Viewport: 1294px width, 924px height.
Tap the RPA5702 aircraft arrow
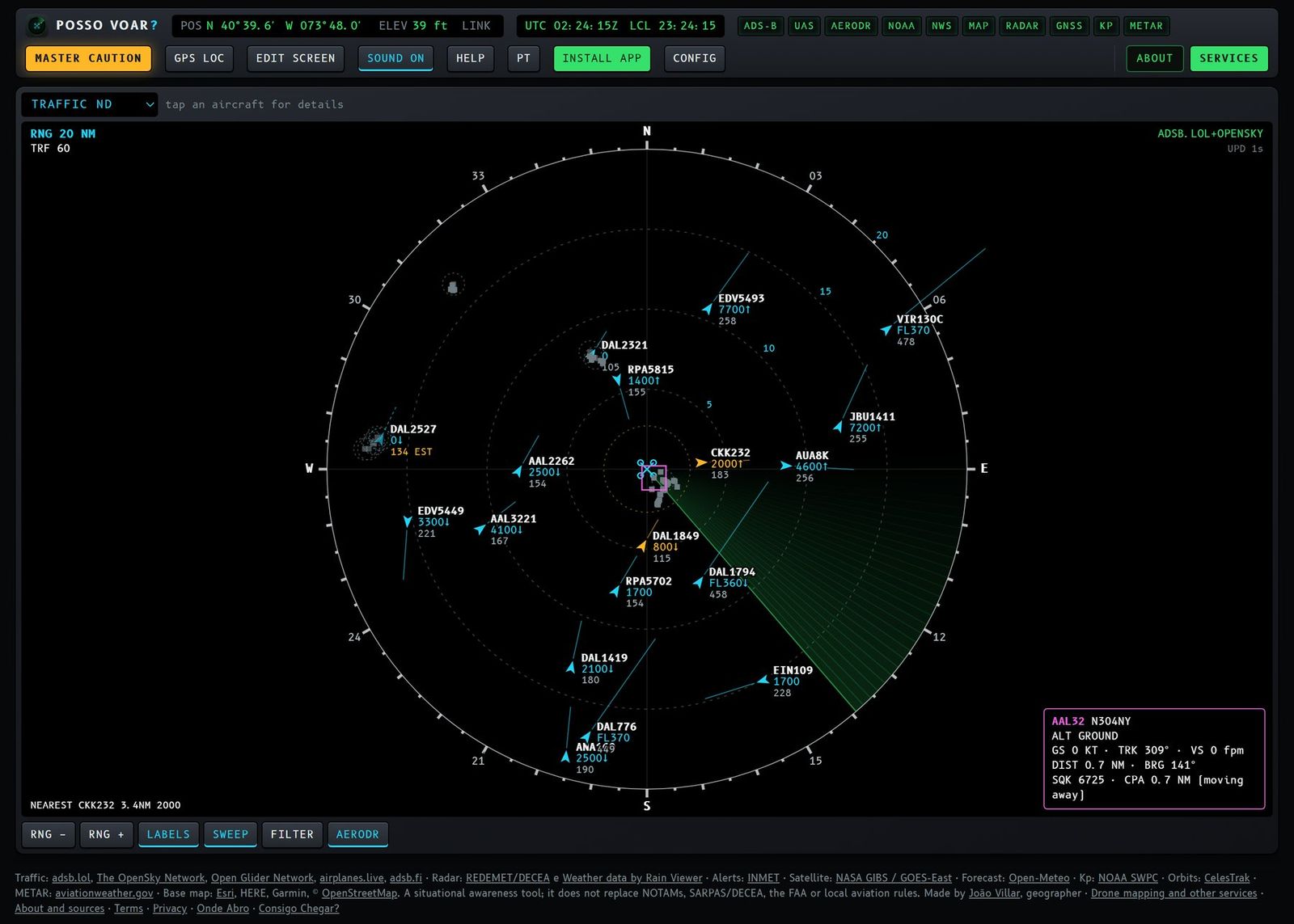point(615,592)
